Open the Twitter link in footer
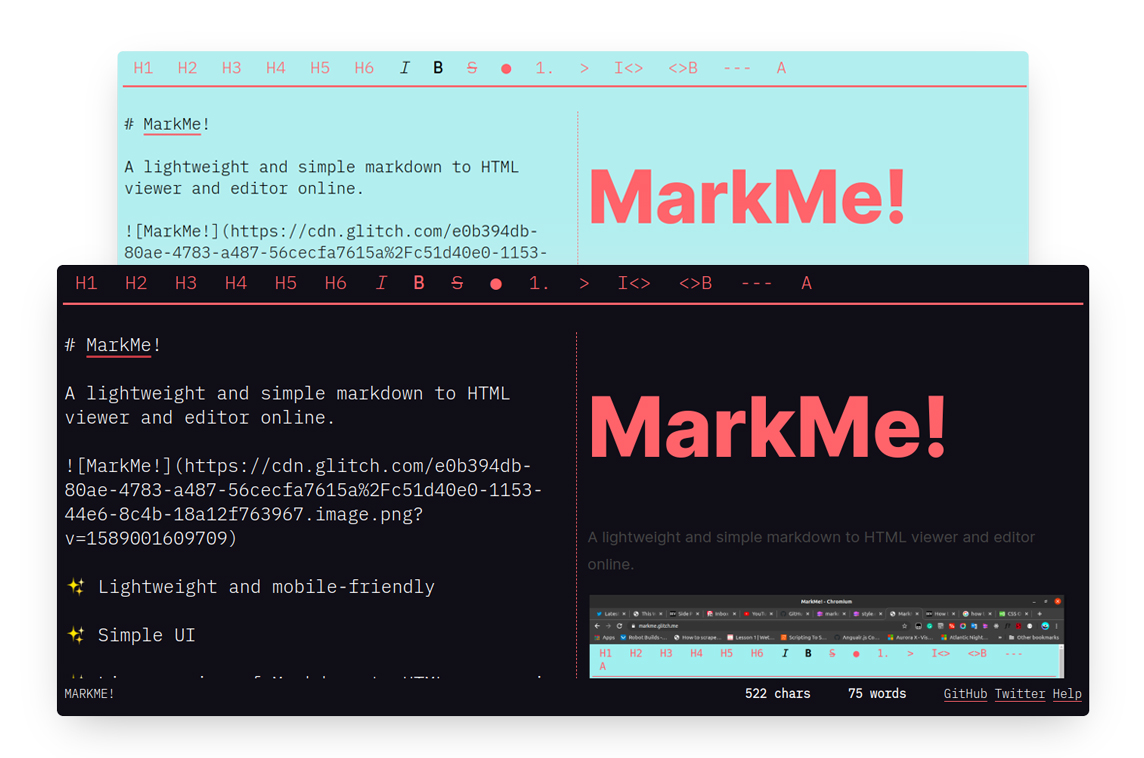The width and height of the screenshot is (1144, 758). (x=1019, y=694)
